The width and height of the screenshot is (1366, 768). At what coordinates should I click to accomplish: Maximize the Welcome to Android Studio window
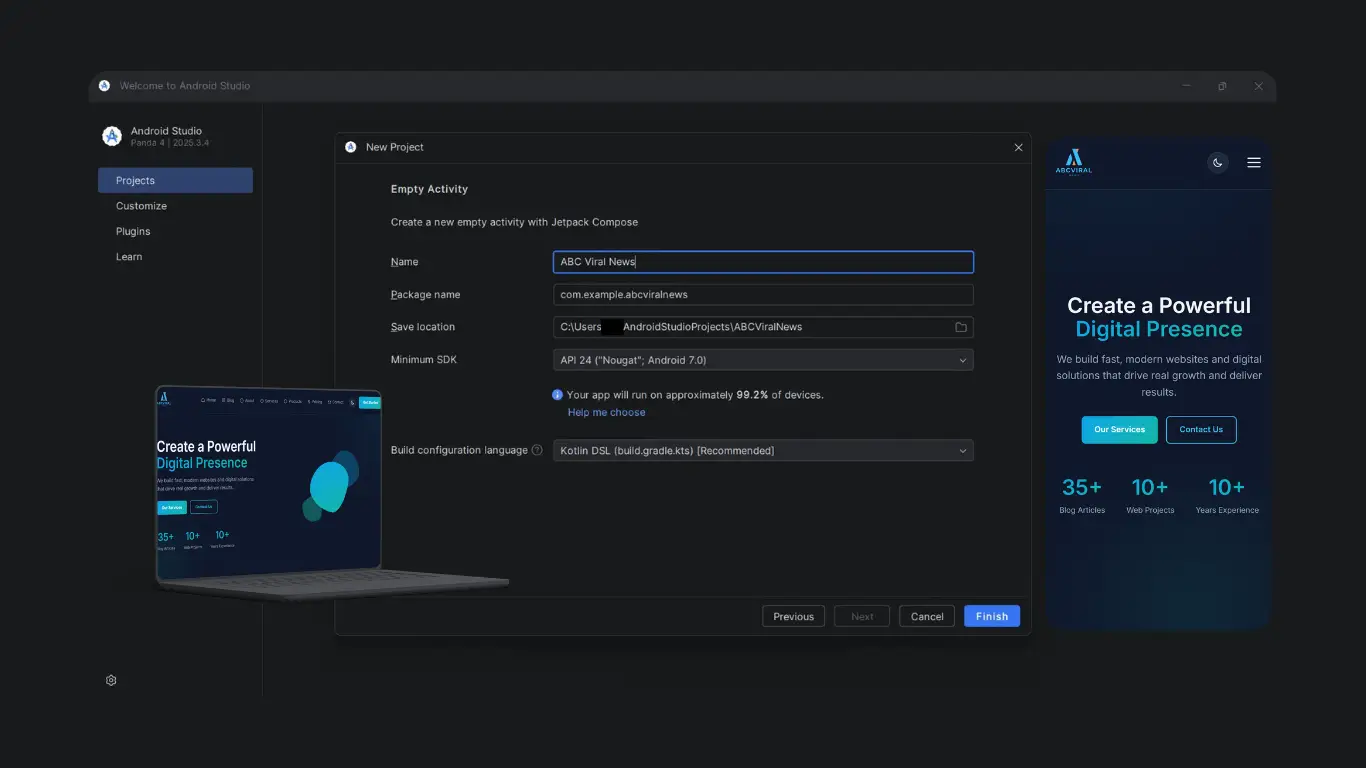coord(1222,86)
